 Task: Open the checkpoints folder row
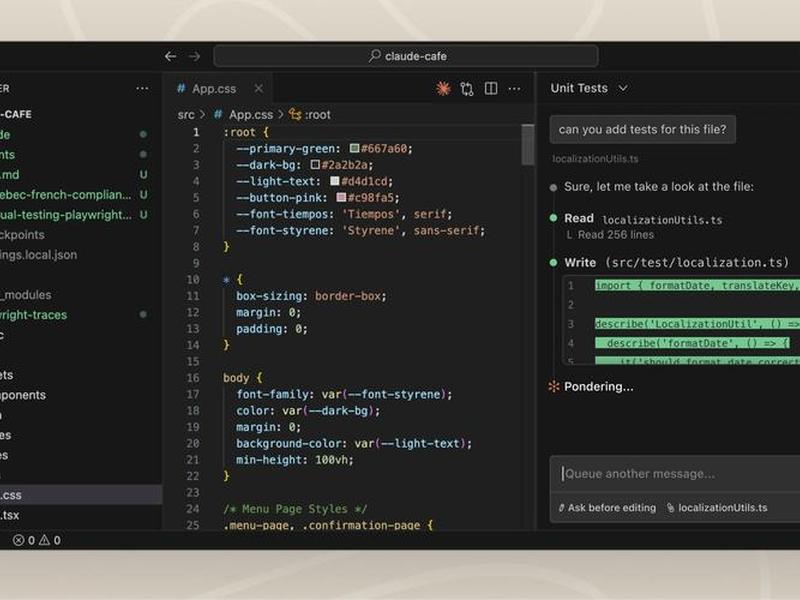coord(22,235)
